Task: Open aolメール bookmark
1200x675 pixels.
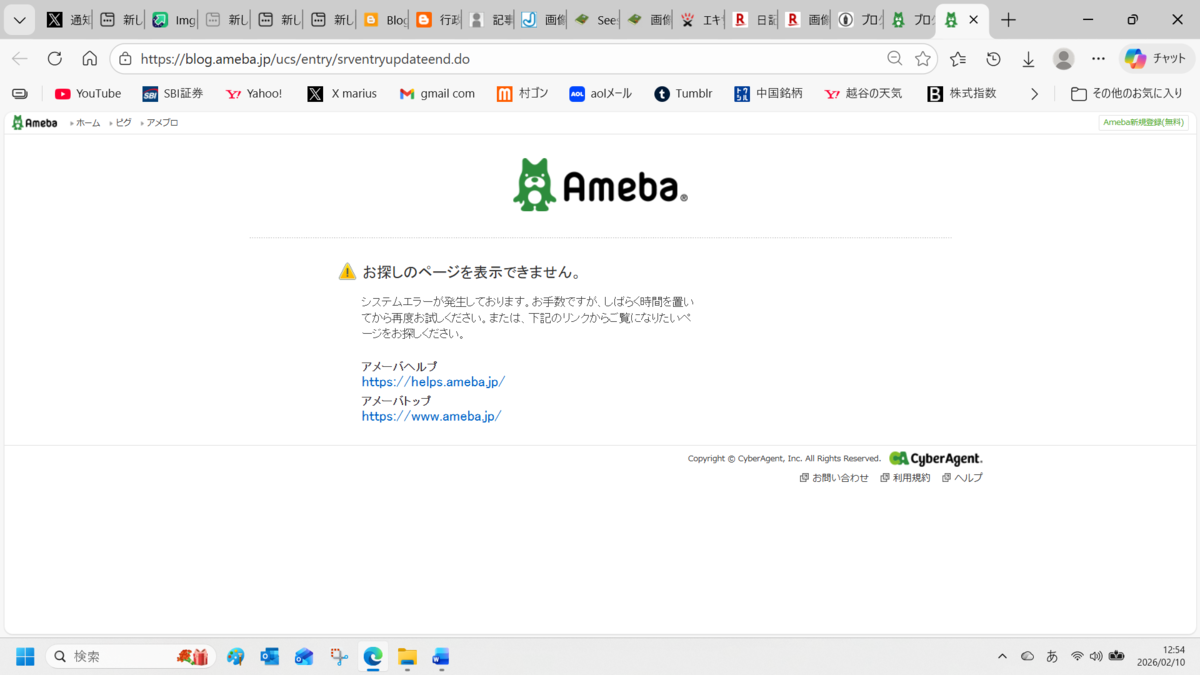Action: [601, 93]
